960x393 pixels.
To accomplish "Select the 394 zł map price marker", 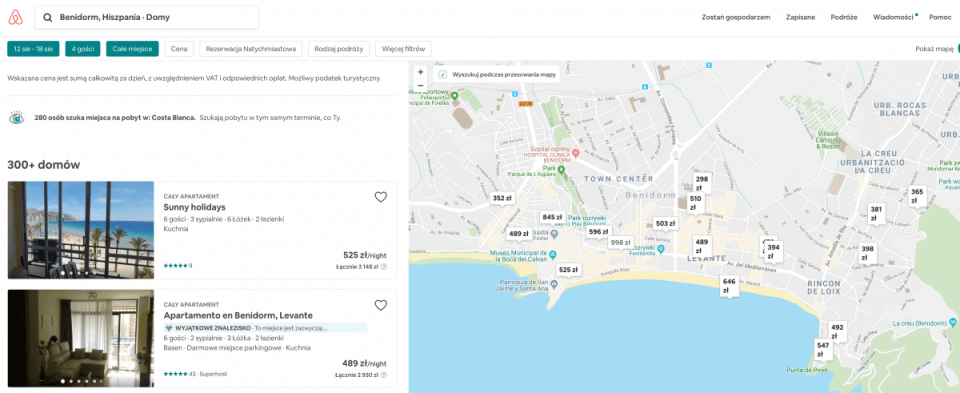I will pos(774,252).
